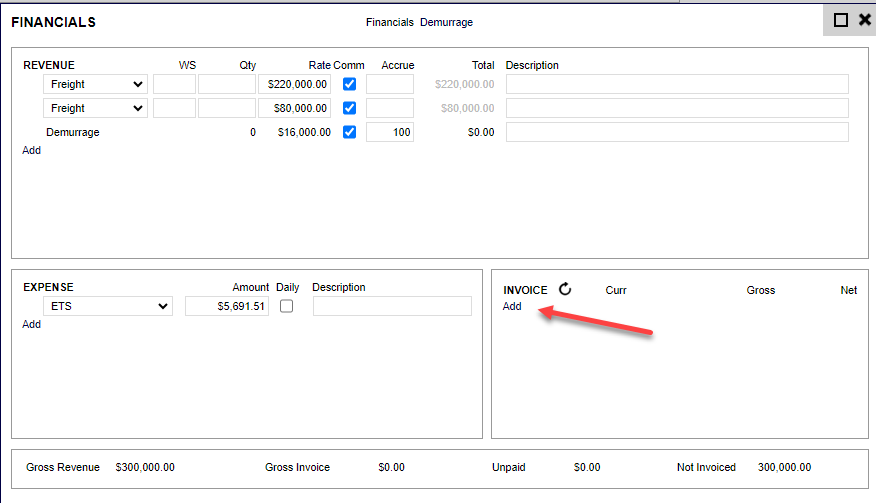The height and width of the screenshot is (503, 876).
Task: Add a new expense line
Action: (x=32, y=324)
